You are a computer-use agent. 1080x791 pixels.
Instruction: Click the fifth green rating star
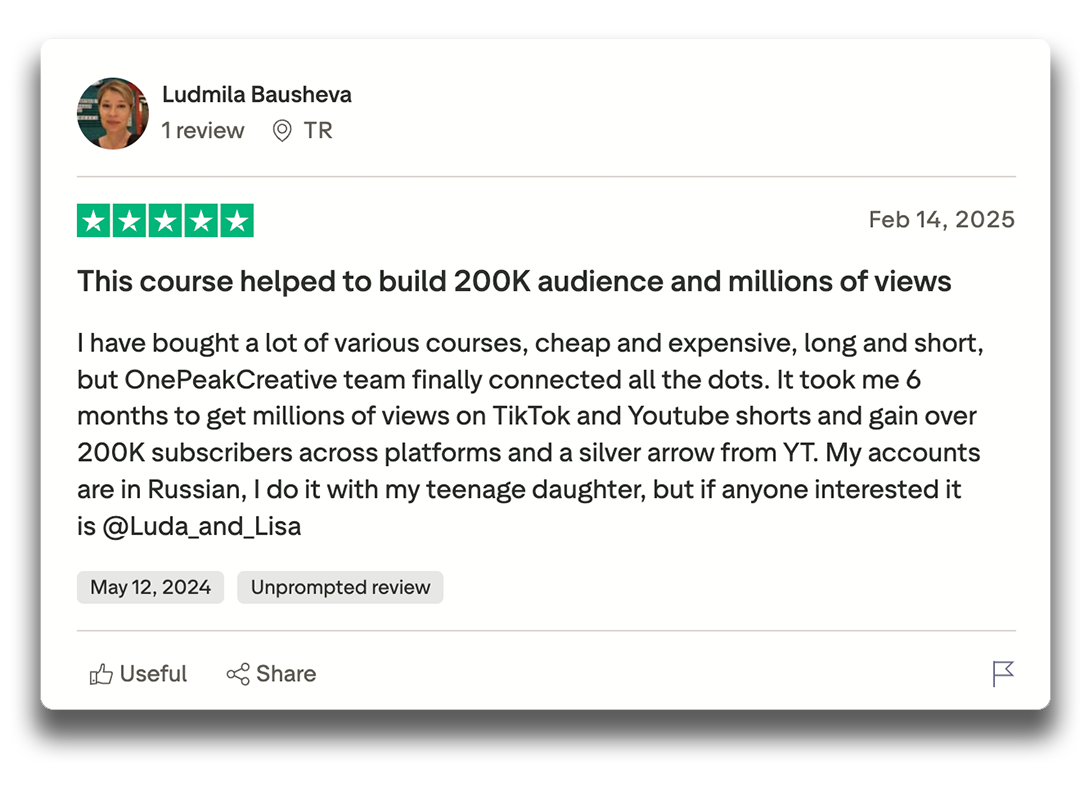click(236, 221)
